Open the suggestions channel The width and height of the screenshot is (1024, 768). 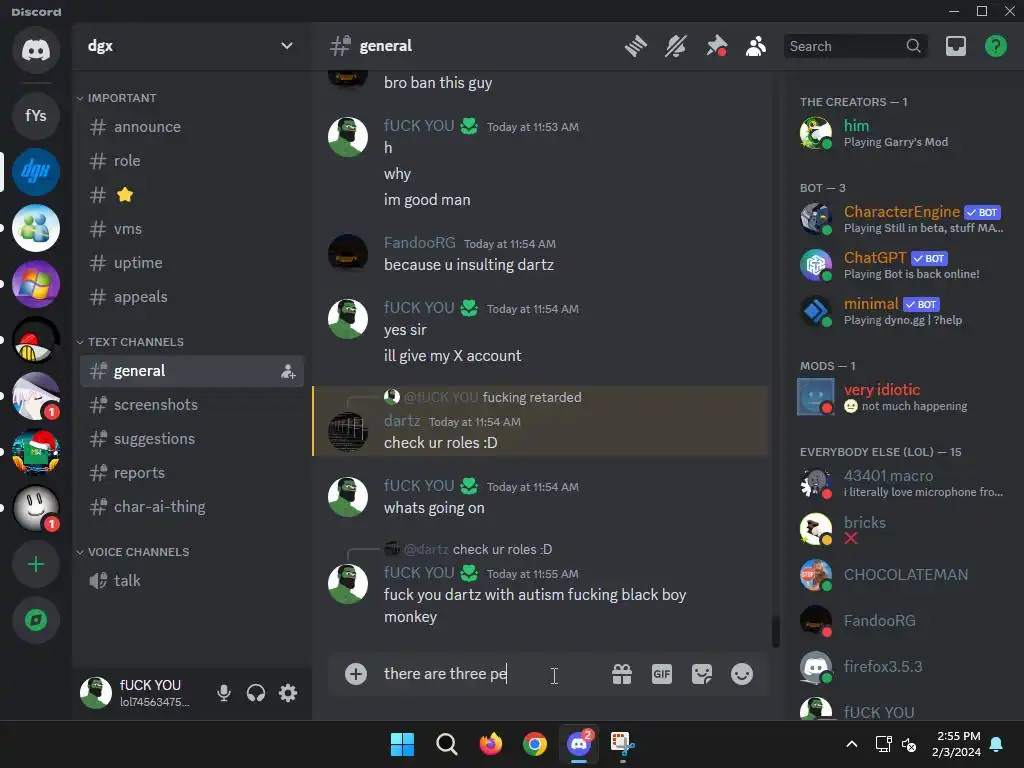point(192,439)
